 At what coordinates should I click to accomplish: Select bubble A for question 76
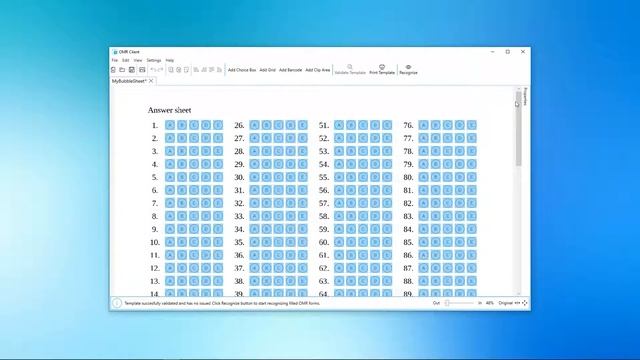click(423, 125)
